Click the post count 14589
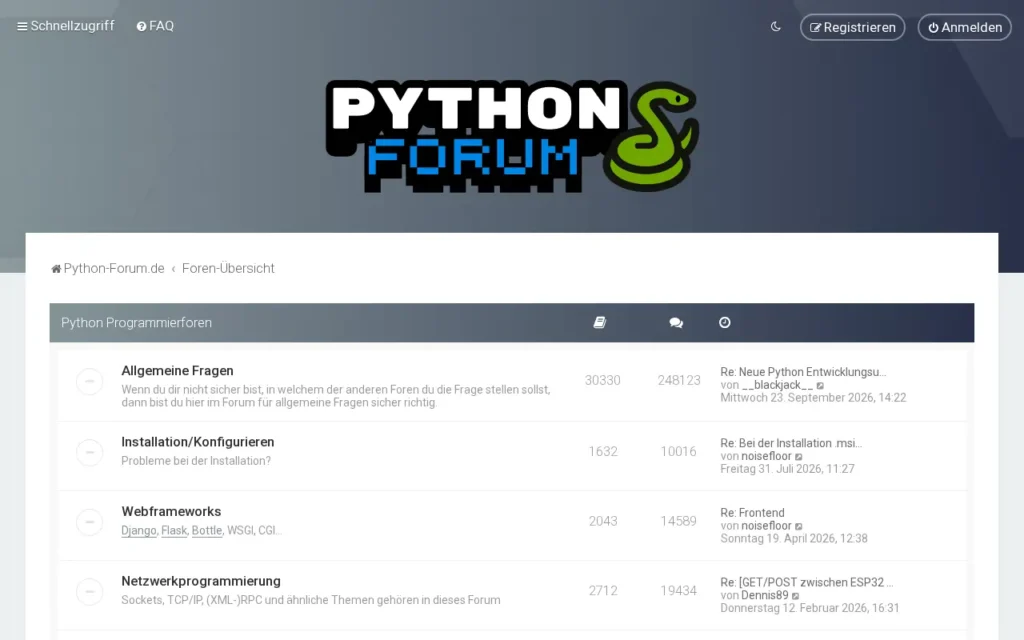 tap(679, 521)
